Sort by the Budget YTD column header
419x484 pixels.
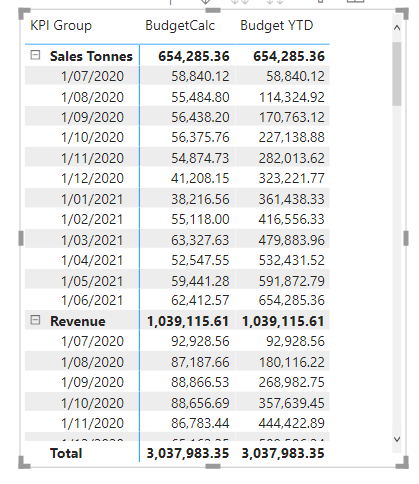pyautogui.click(x=277, y=26)
